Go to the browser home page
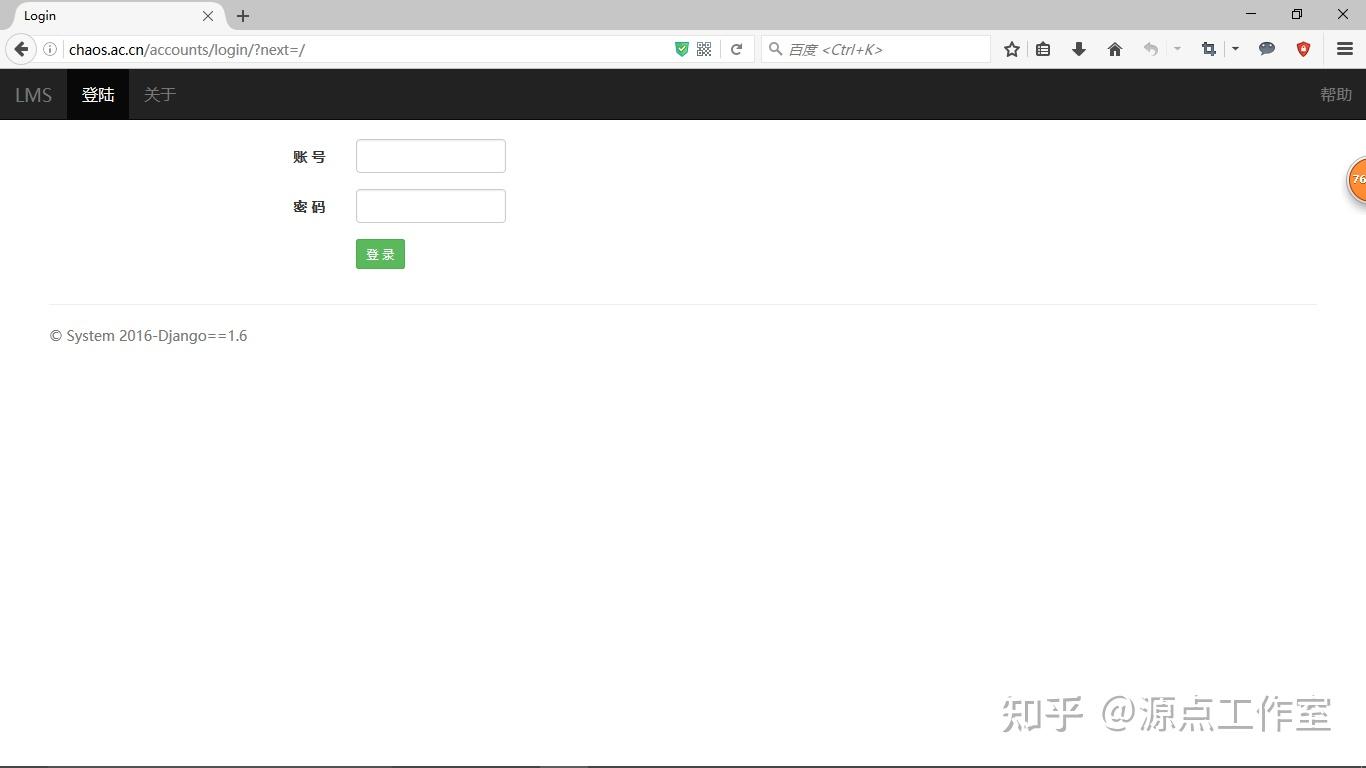 (x=1115, y=48)
